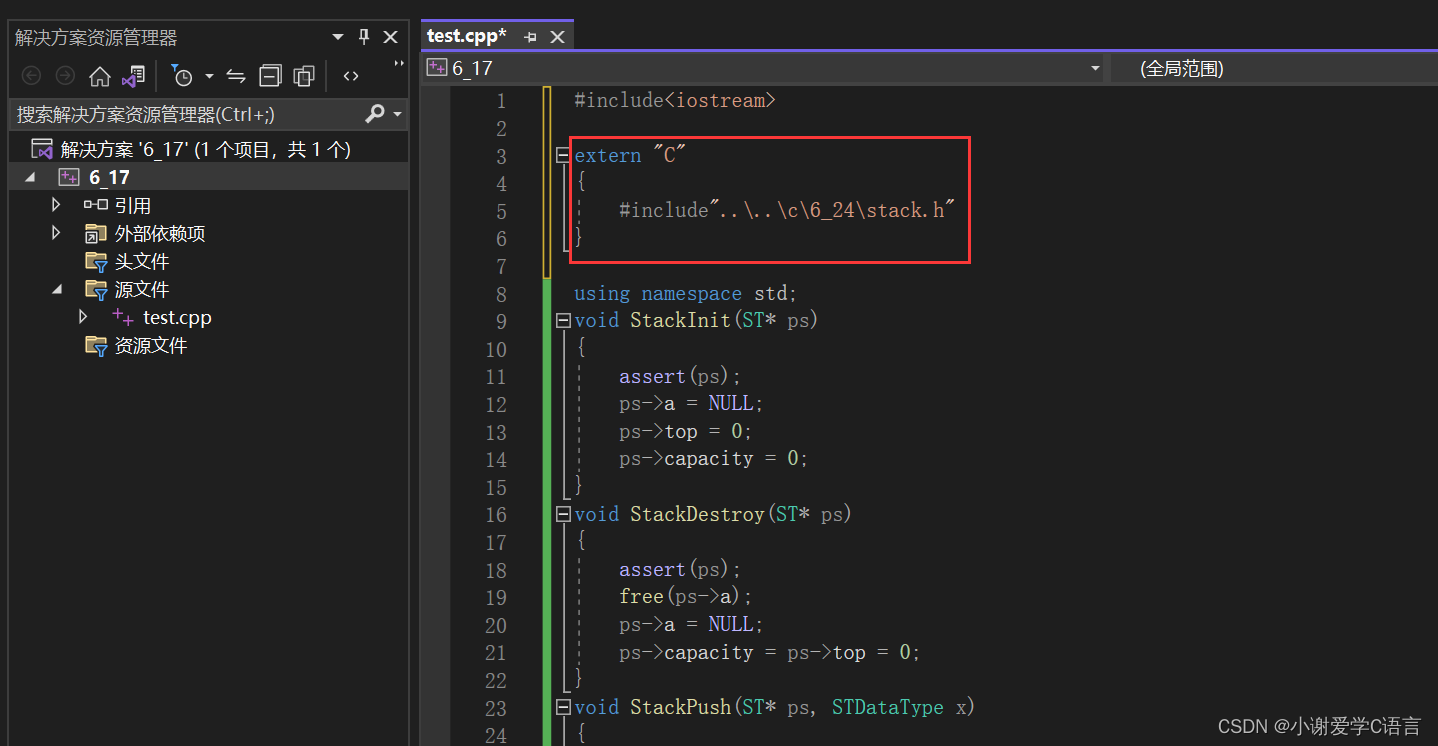Click the view code angle-brackets icon

tap(351, 76)
